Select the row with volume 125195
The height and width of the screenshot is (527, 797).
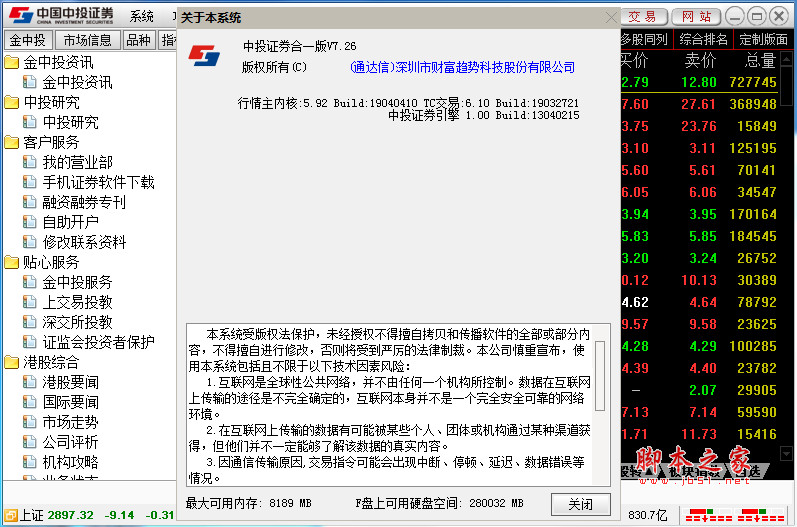tap(699, 148)
